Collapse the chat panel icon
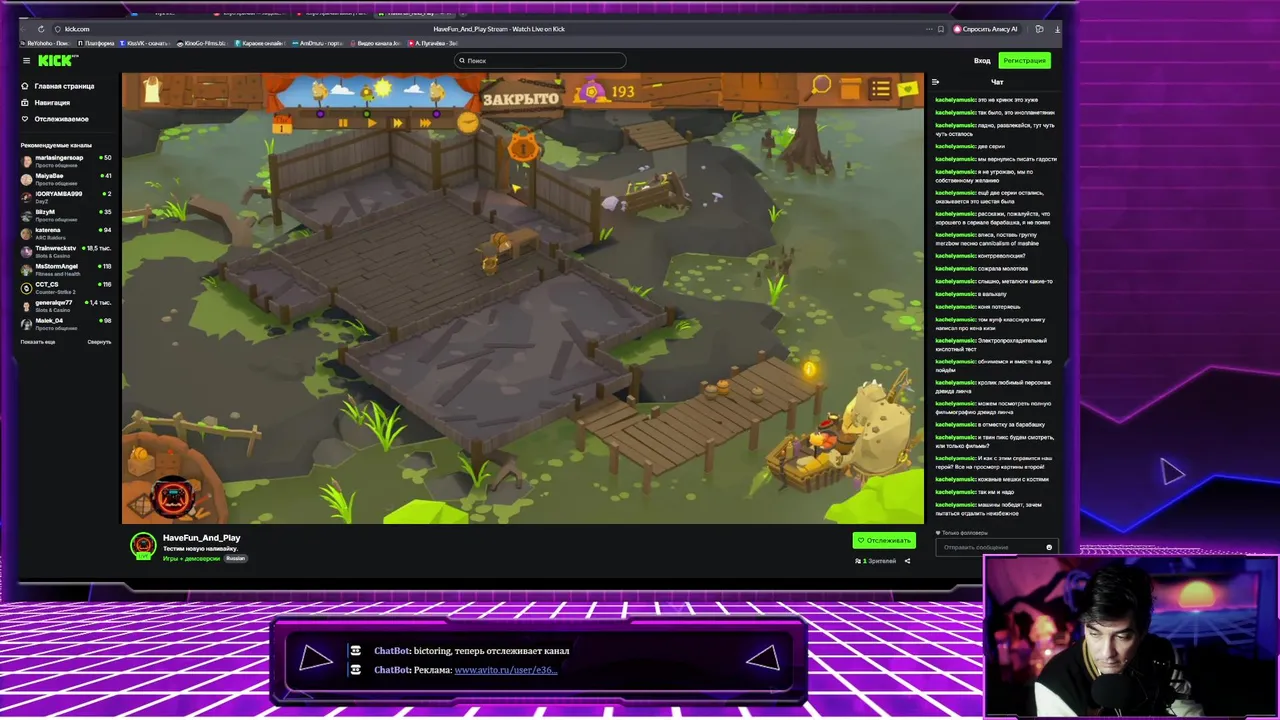The height and width of the screenshot is (720, 1280). [x=936, y=82]
